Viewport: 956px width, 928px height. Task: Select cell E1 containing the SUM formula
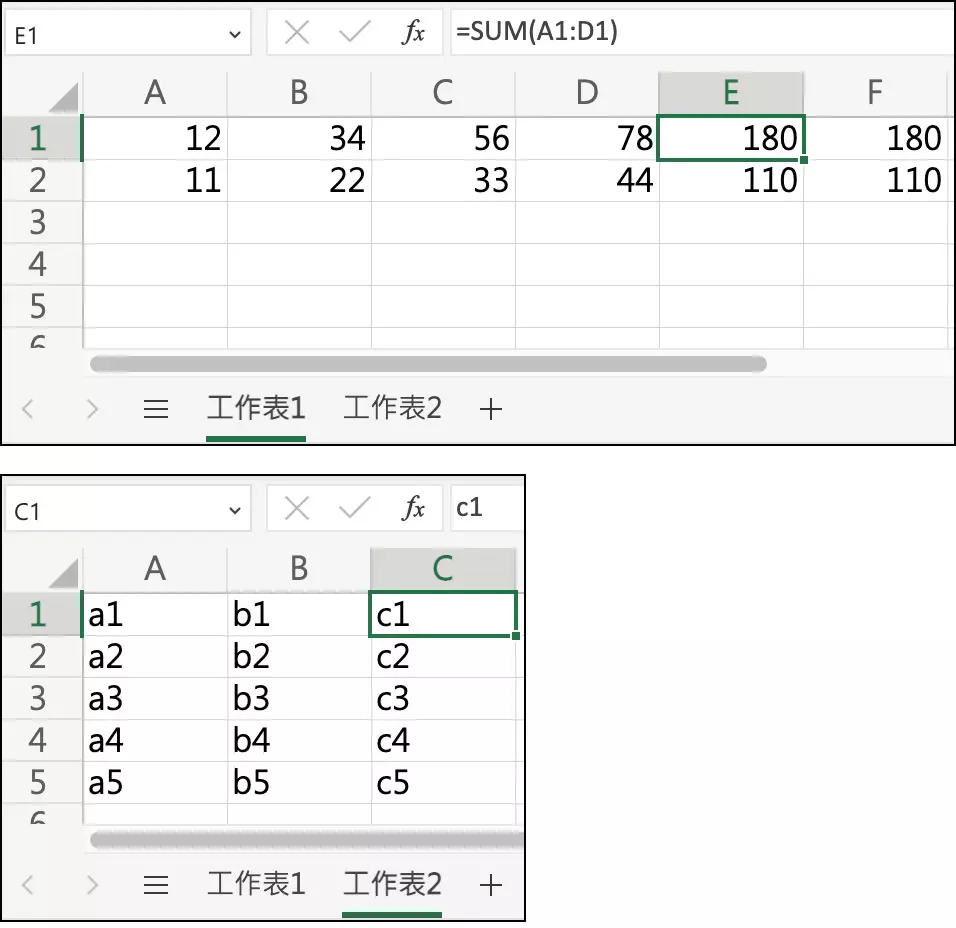[x=730, y=137]
